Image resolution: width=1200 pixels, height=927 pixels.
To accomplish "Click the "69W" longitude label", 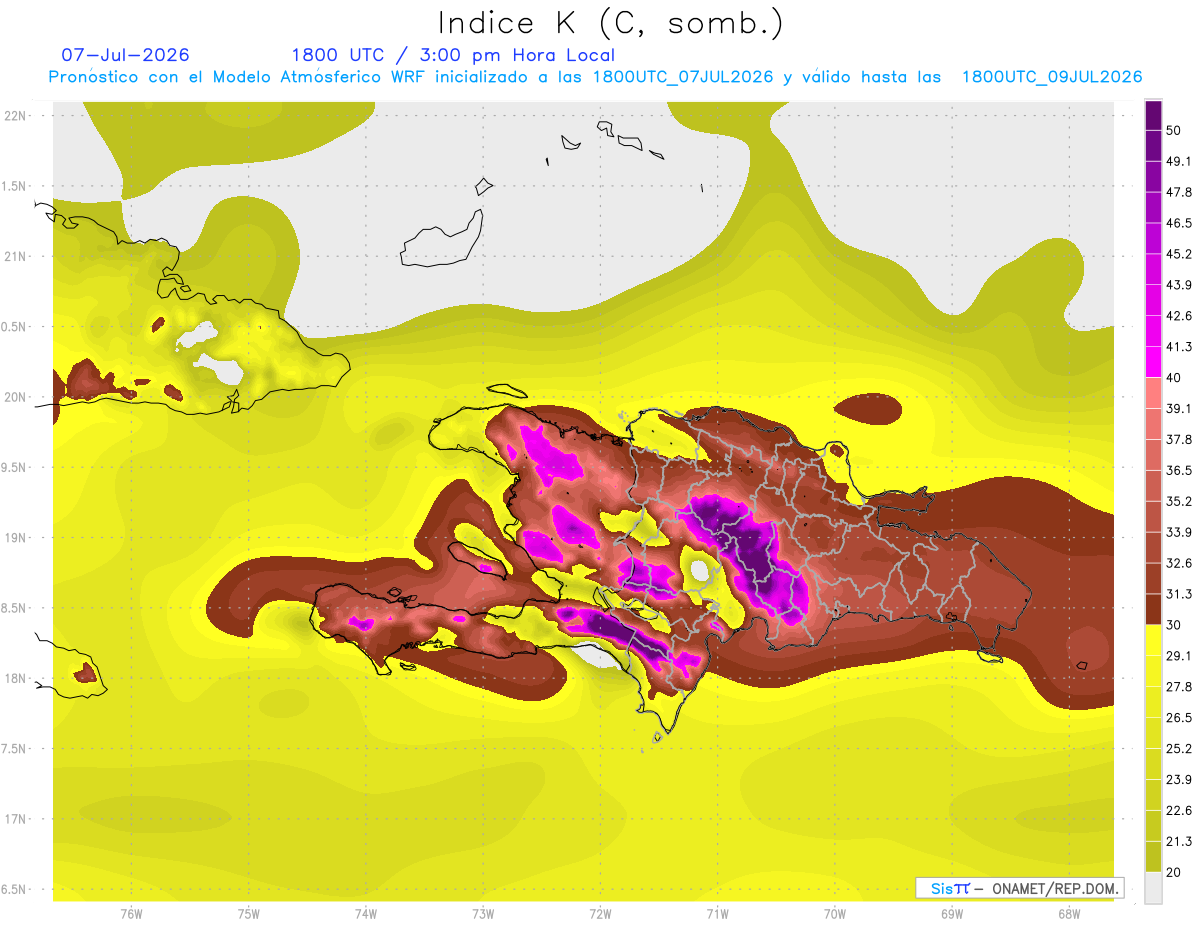I will (x=952, y=913).
